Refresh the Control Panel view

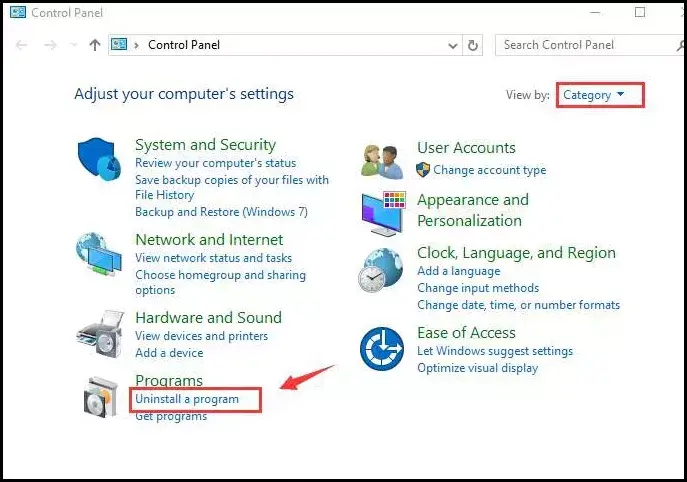coord(472,45)
